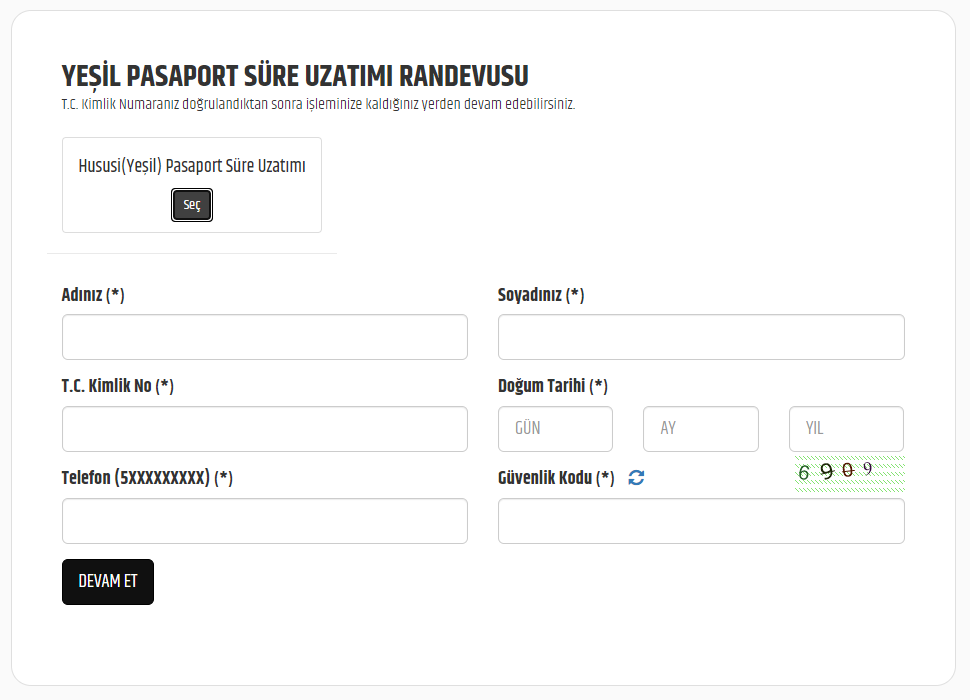The width and height of the screenshot is (970, 700).
Task: Click the YIL birth year field
Action: 846,429
